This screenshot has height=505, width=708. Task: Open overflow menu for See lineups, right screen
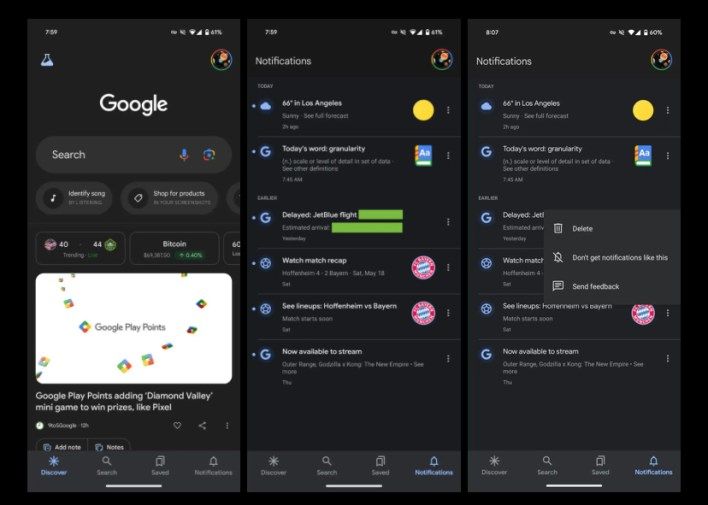point(668,313)
